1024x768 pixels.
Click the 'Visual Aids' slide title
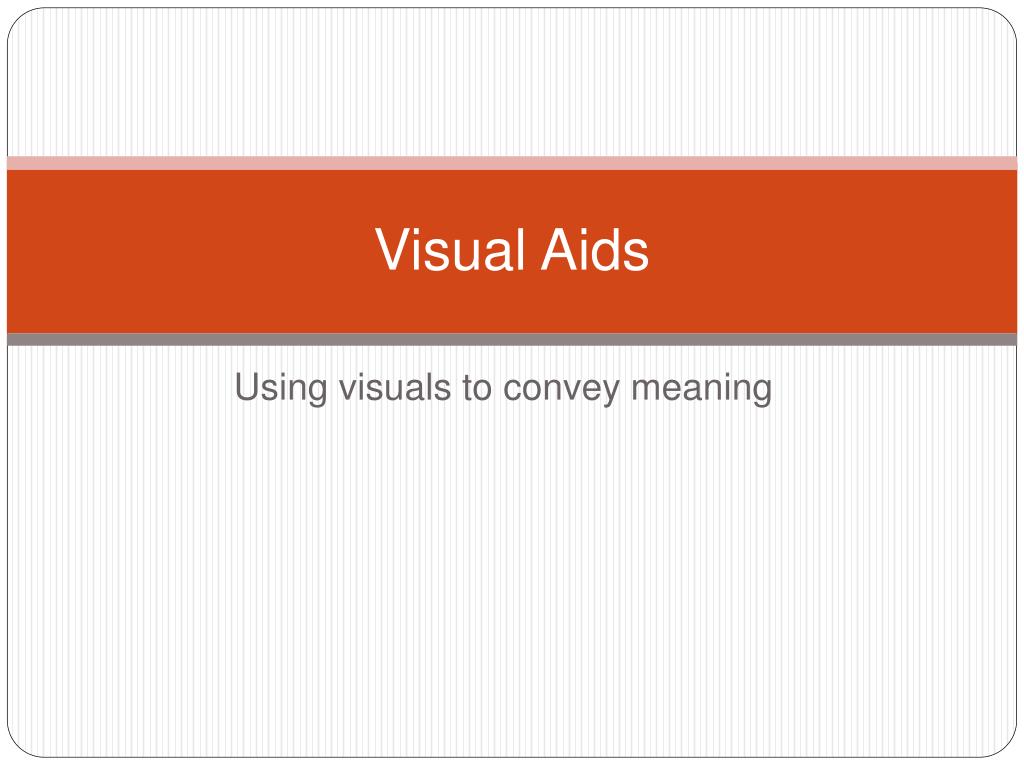coord(512,249)
